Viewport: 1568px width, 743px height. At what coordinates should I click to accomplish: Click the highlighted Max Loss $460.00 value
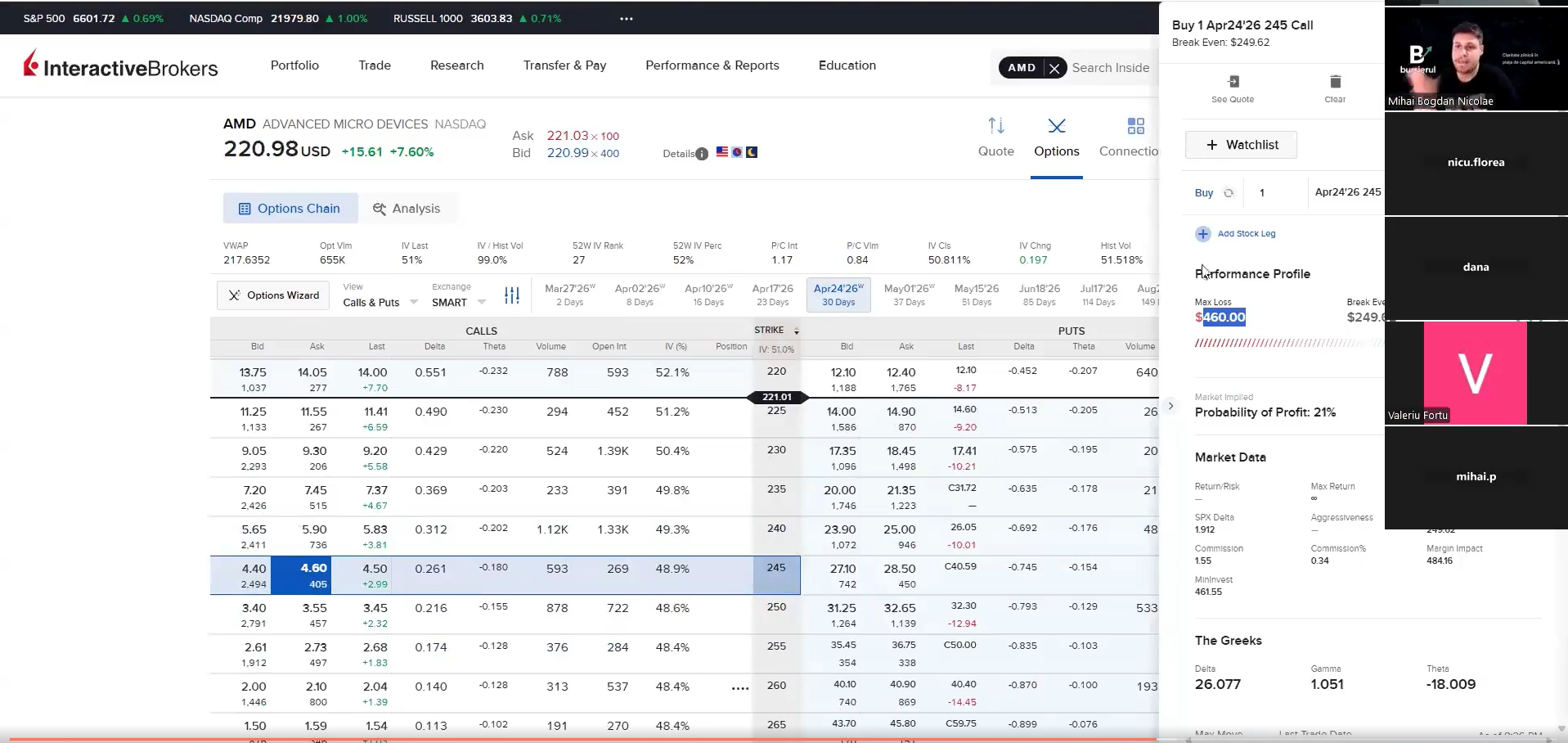tap(1220, 317)
